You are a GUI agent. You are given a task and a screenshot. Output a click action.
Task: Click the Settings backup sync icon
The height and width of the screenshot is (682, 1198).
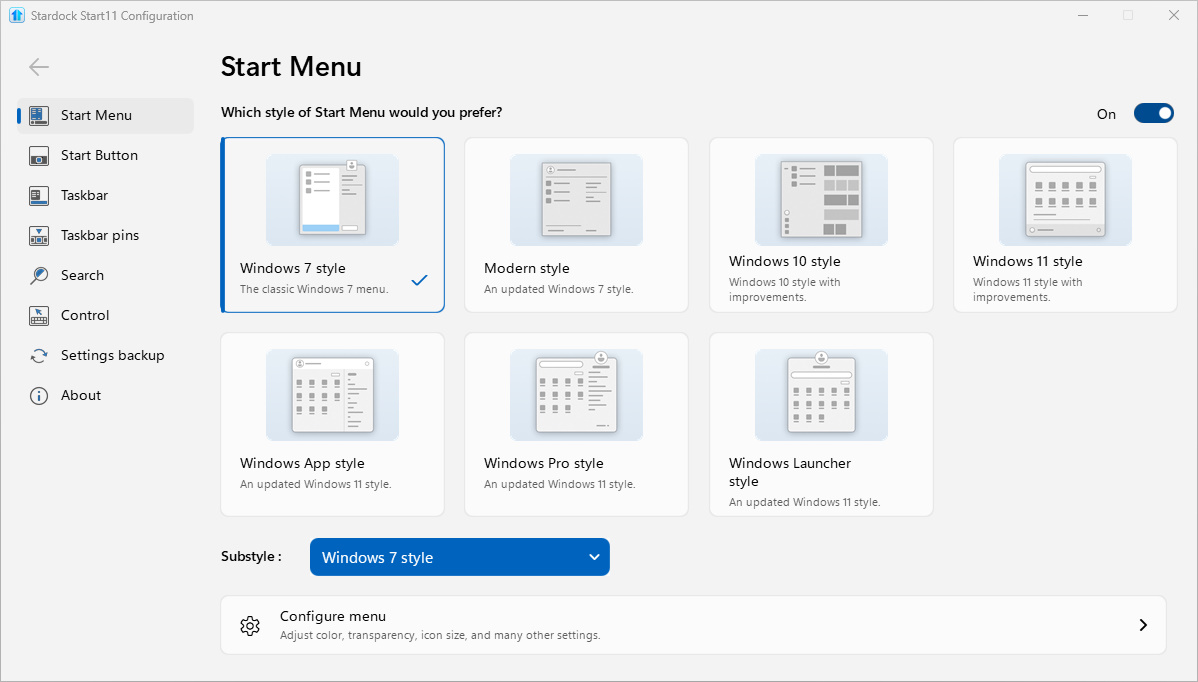39,356
